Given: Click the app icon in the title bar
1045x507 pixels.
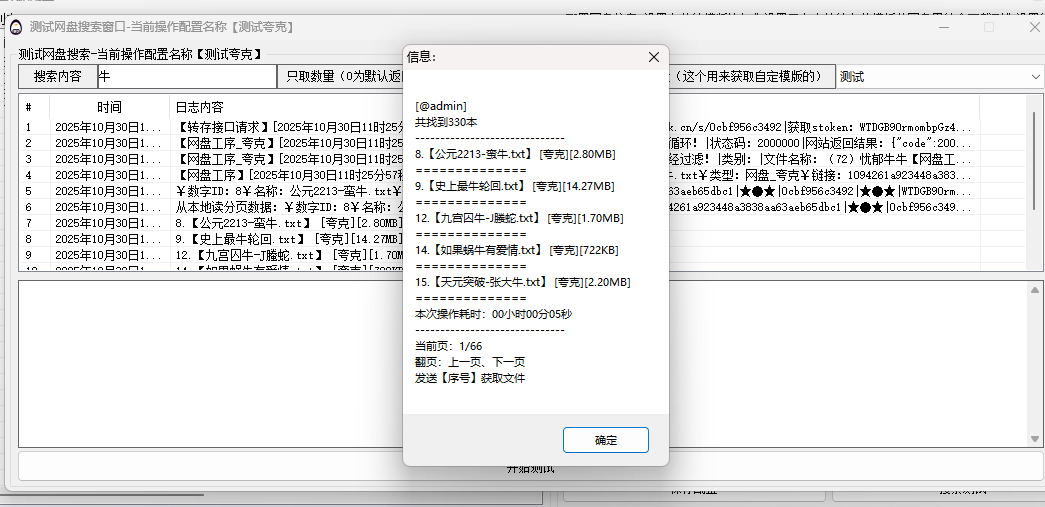Looking at the screenshot, I should point(17,27).
